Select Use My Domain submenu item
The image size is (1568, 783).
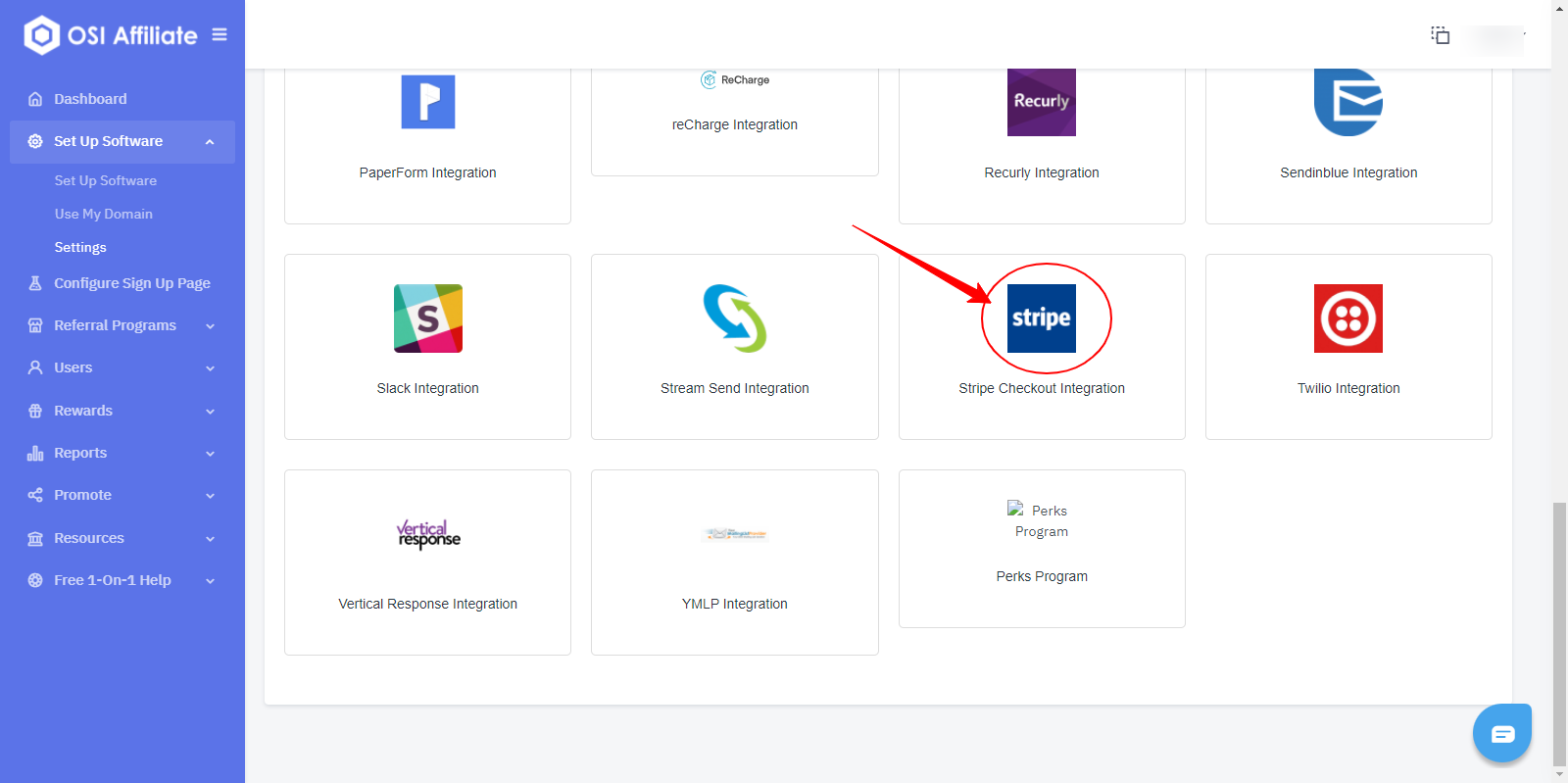click(104, 214)
